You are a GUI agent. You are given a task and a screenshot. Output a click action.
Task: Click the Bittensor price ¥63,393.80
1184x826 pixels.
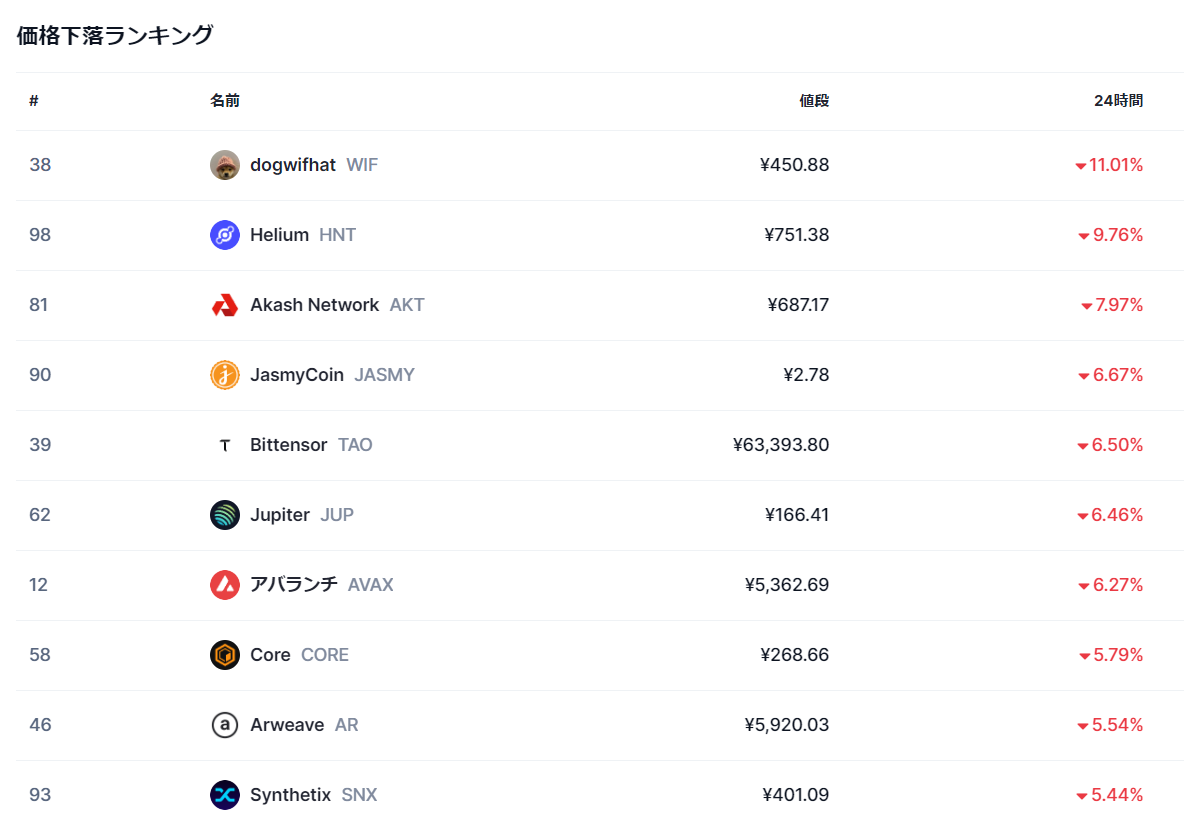click(781, 445)
